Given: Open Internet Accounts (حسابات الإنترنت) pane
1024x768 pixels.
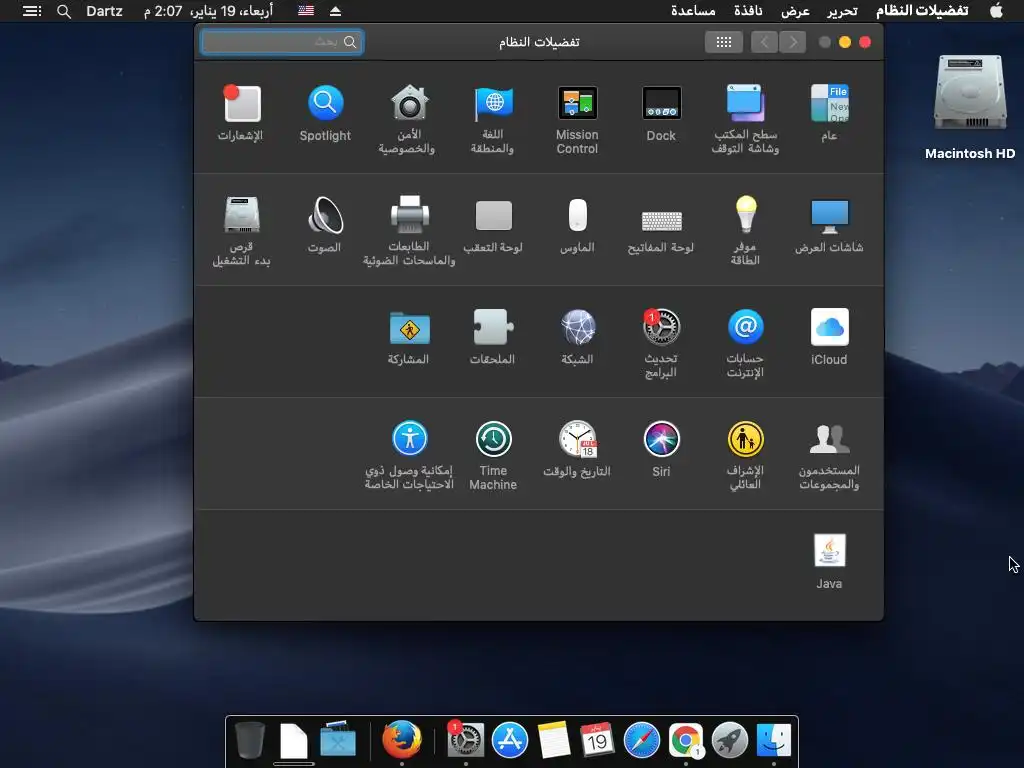Looking at the screenshot, I should tap(745, 343).
